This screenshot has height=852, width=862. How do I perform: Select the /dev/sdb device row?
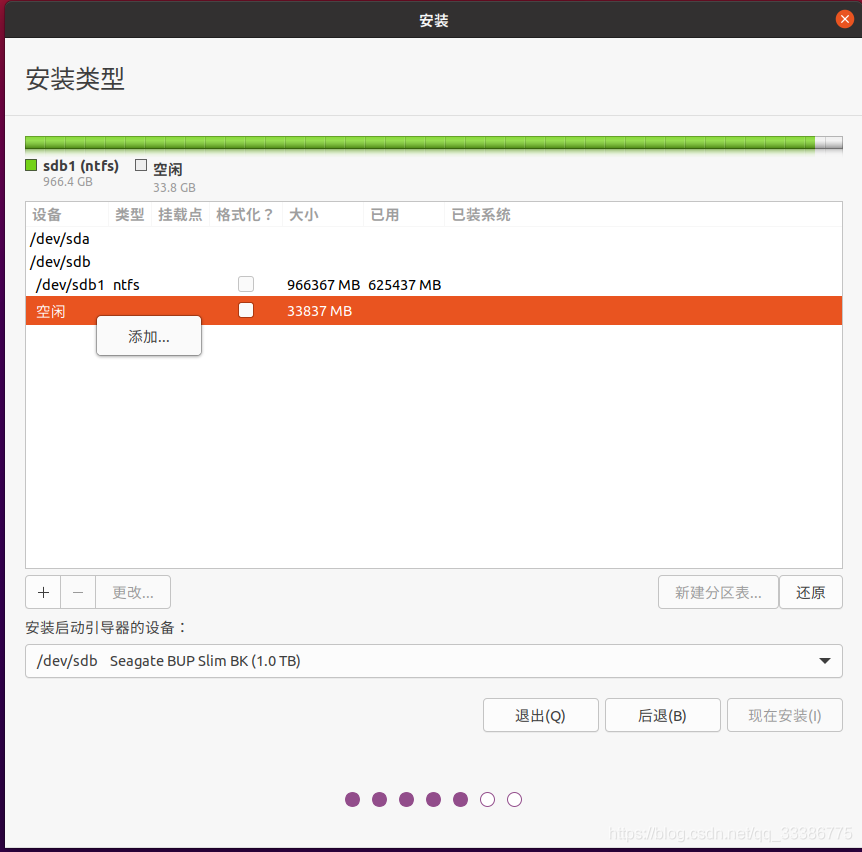click(433, 262)
